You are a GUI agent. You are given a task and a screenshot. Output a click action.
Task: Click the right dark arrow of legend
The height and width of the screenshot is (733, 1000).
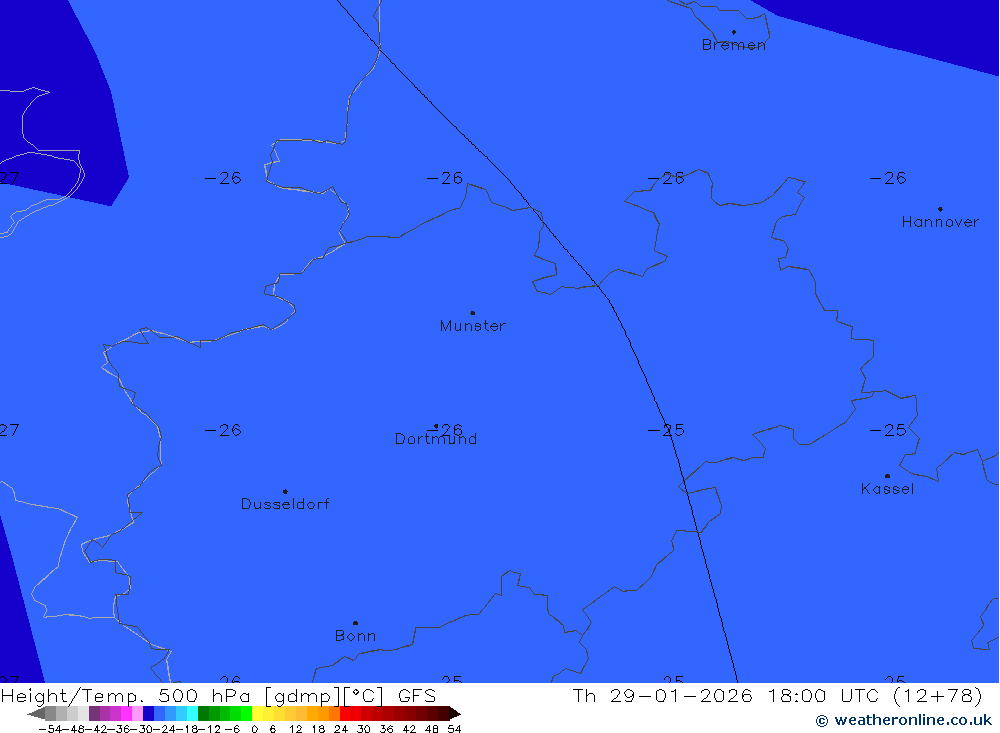(x=454, y=713)
